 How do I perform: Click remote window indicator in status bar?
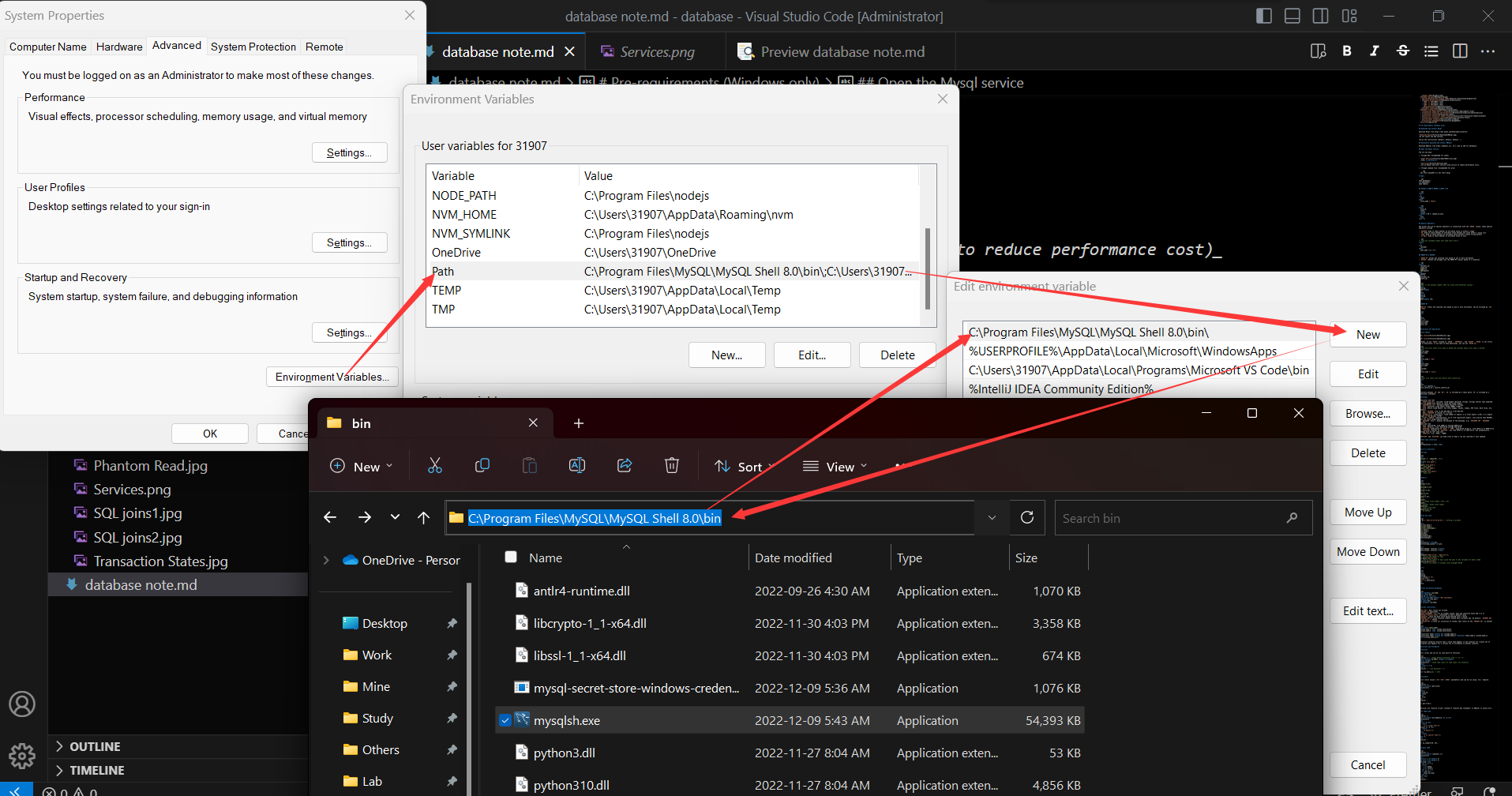click(x=16, y=790)
